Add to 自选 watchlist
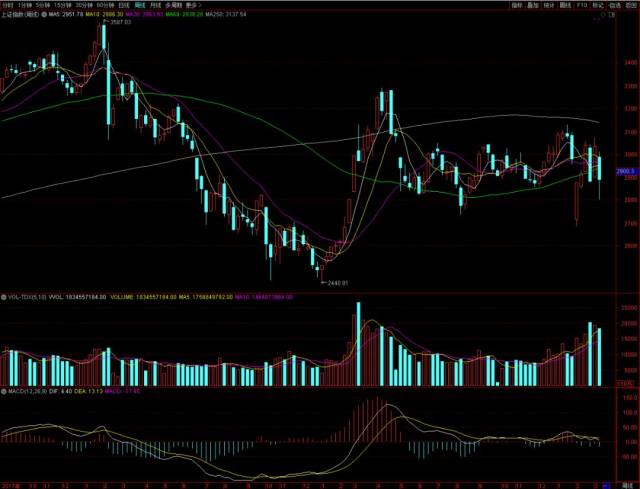Image resolution: width=640 pixels, height=489 pixels. (x=614, y=5)
